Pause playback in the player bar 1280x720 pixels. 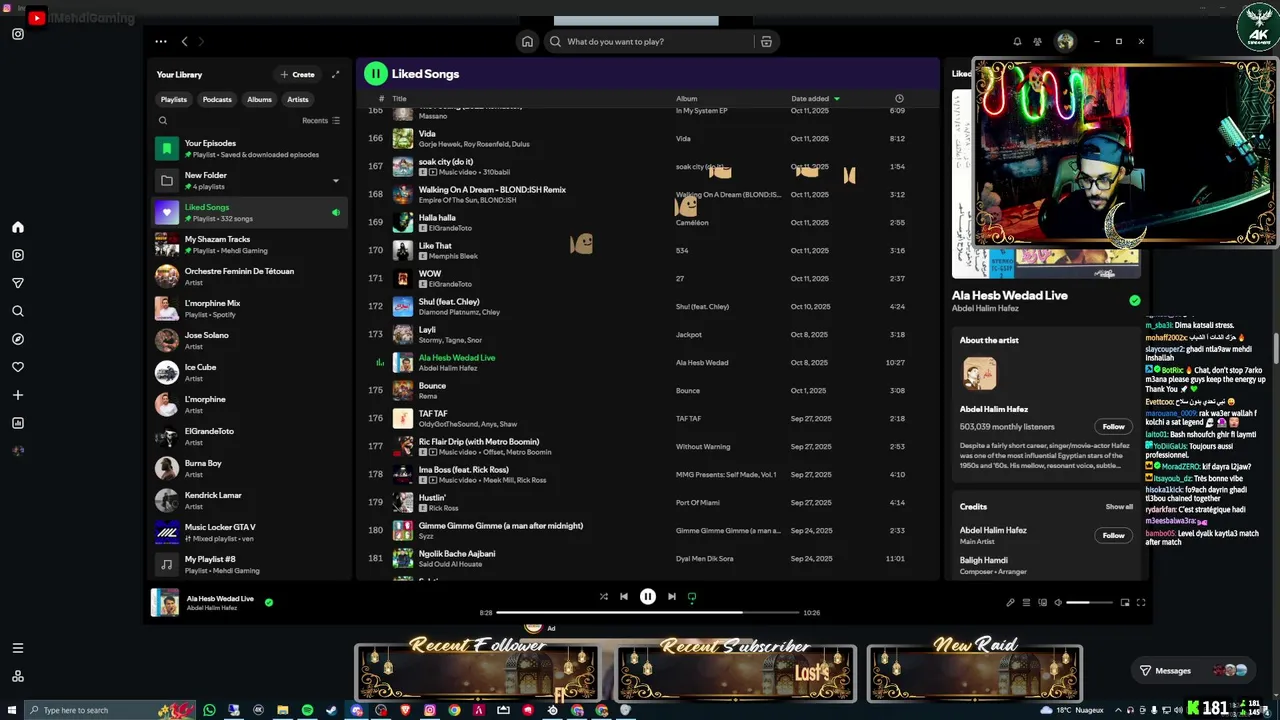click(x=648, y=597)
